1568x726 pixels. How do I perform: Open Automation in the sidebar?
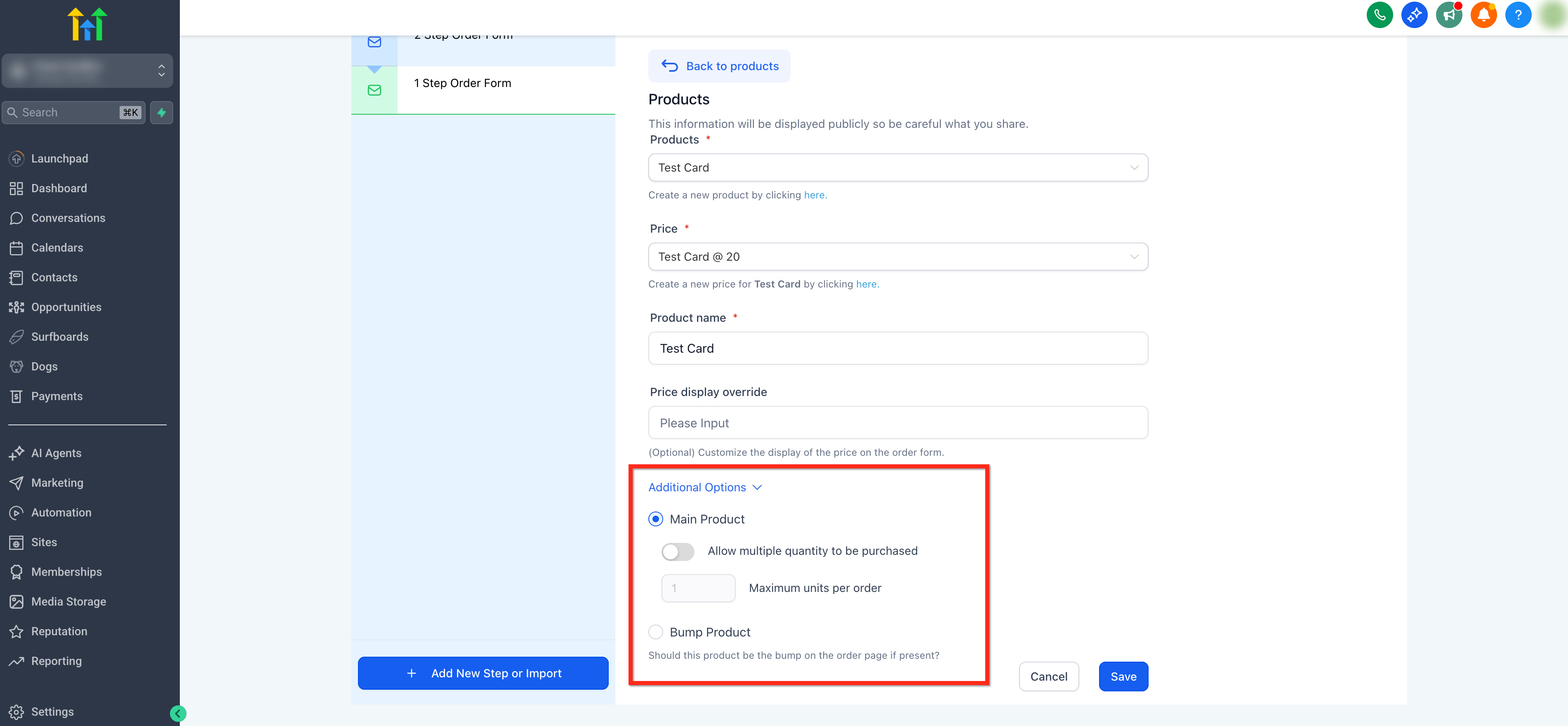click(61, 512)
